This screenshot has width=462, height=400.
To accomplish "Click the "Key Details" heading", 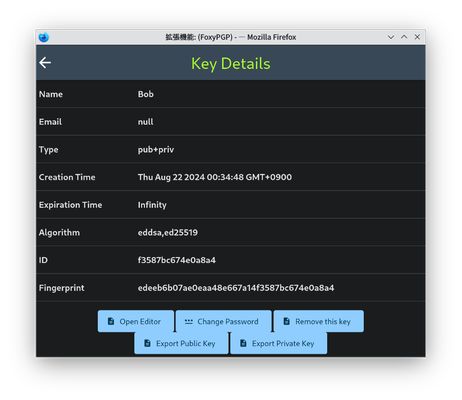I will pos(231,64).
